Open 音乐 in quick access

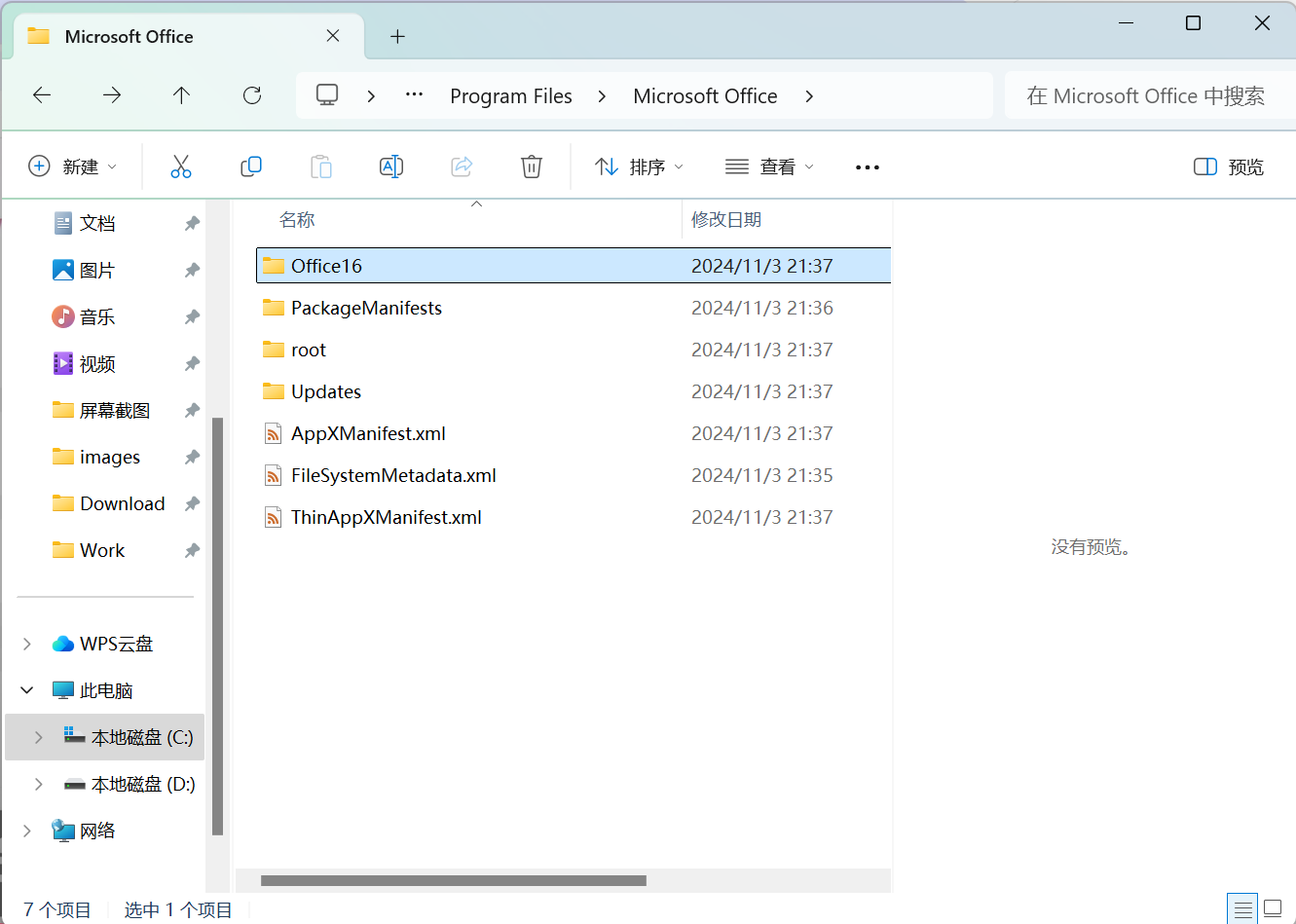97,316
